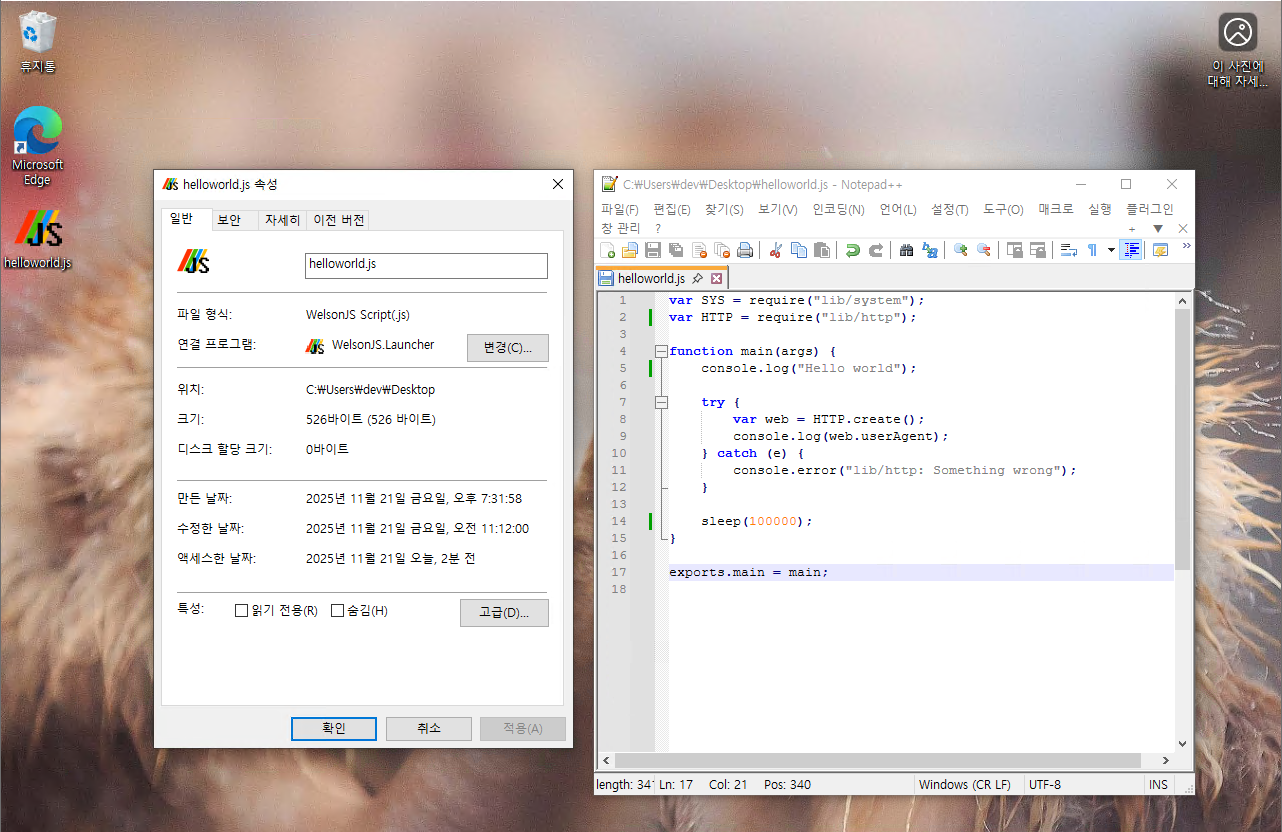Save the document with the Save icon

pos(652,250)
